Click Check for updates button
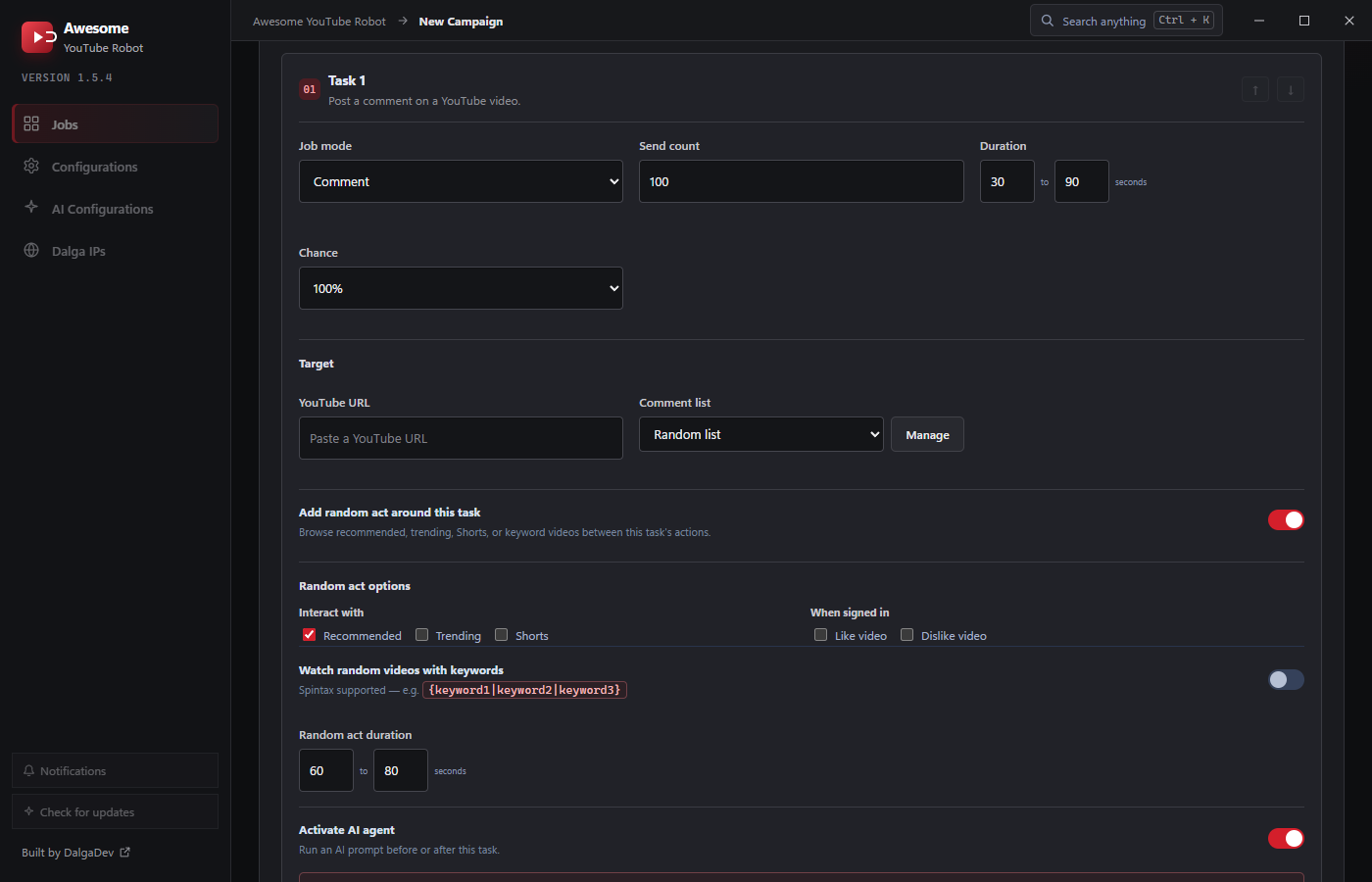1372x882 pixels. pos(115,811)
